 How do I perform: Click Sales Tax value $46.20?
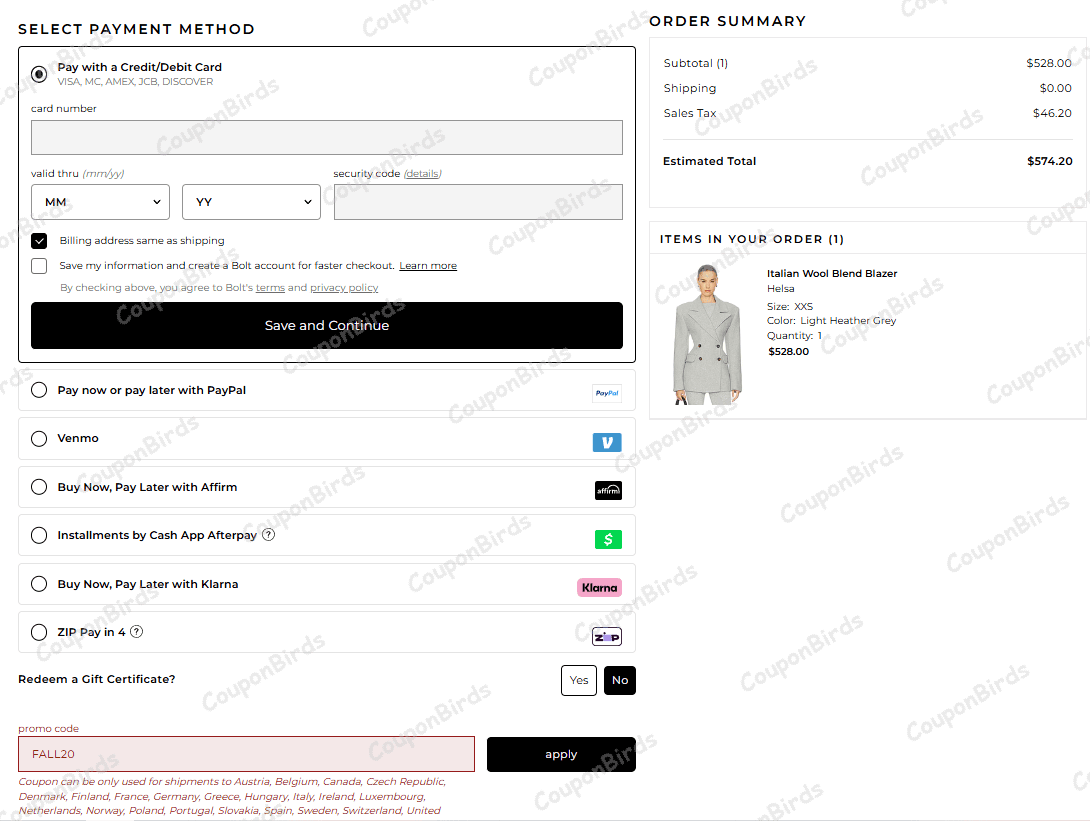[1052, 113]
